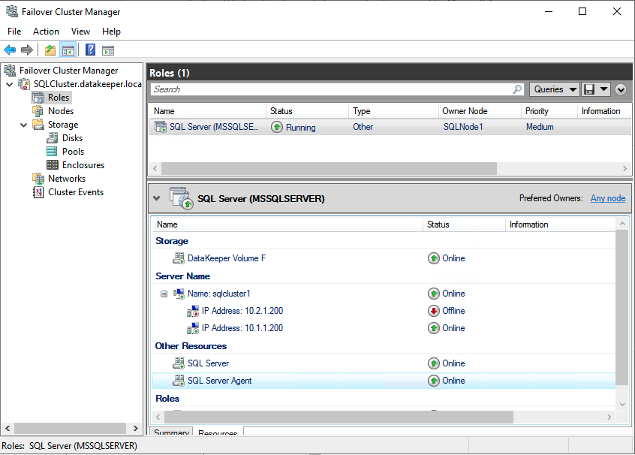Click the Priority cell Medium
The height and width of the screenshot is (455, 635).
539,127
